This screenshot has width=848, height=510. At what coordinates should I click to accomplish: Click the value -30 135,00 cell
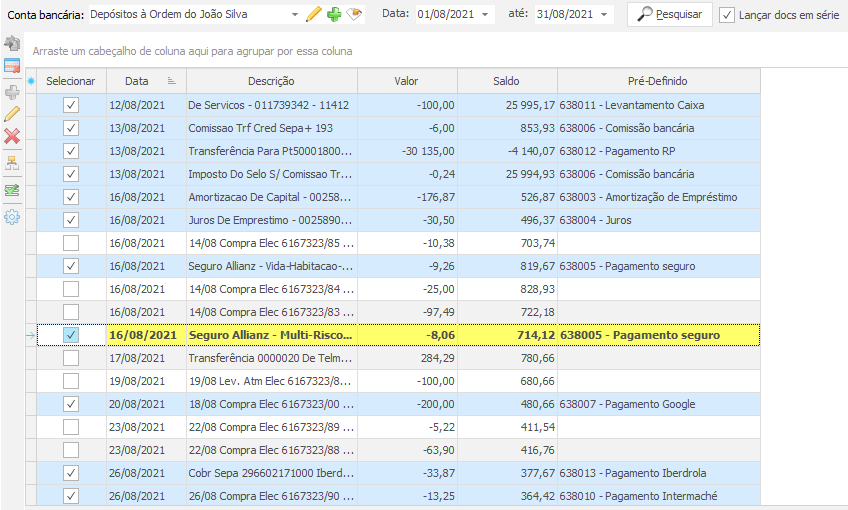[x=407, y=151]
